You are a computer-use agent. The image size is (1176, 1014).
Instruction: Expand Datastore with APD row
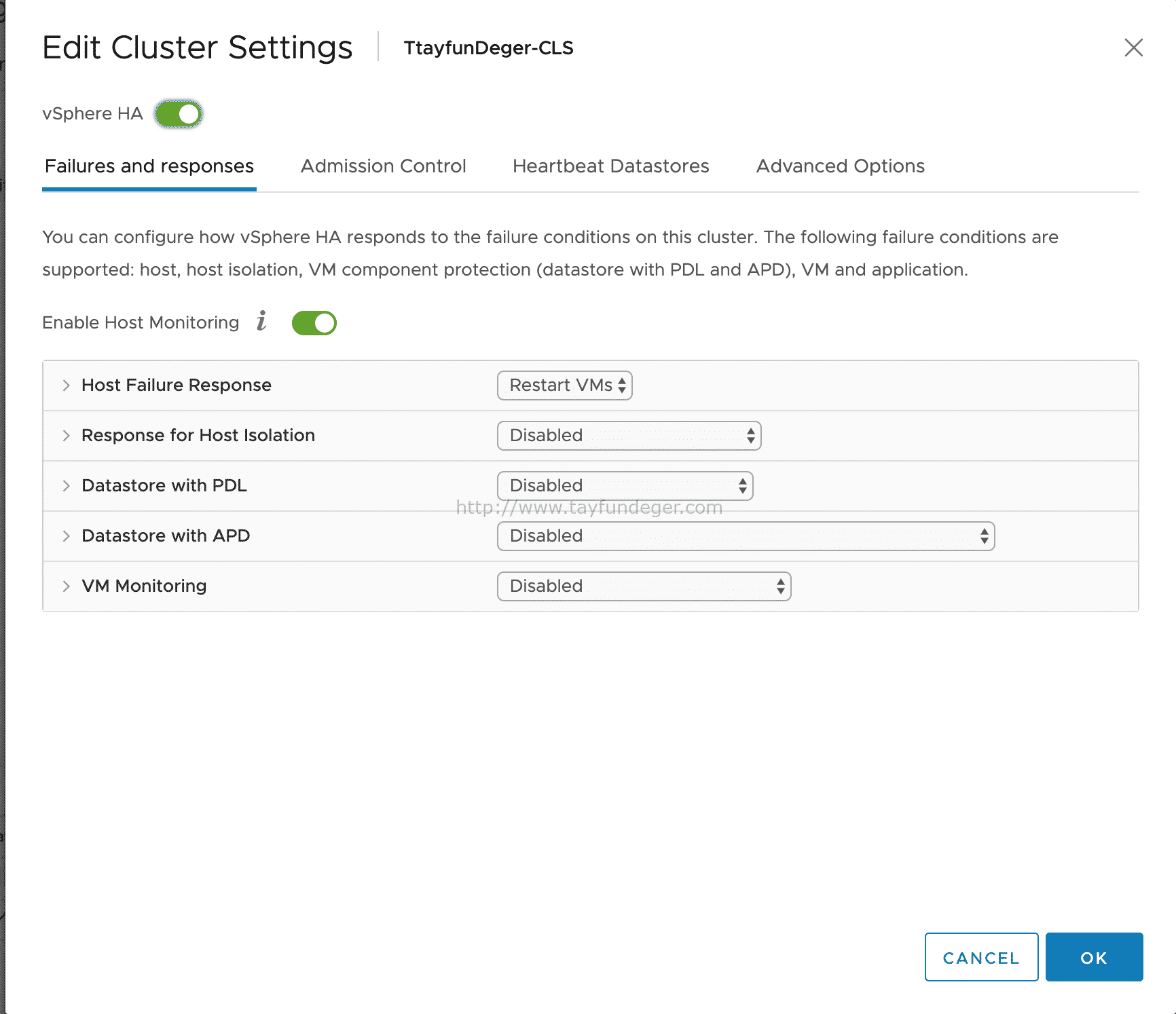(66, 536)
